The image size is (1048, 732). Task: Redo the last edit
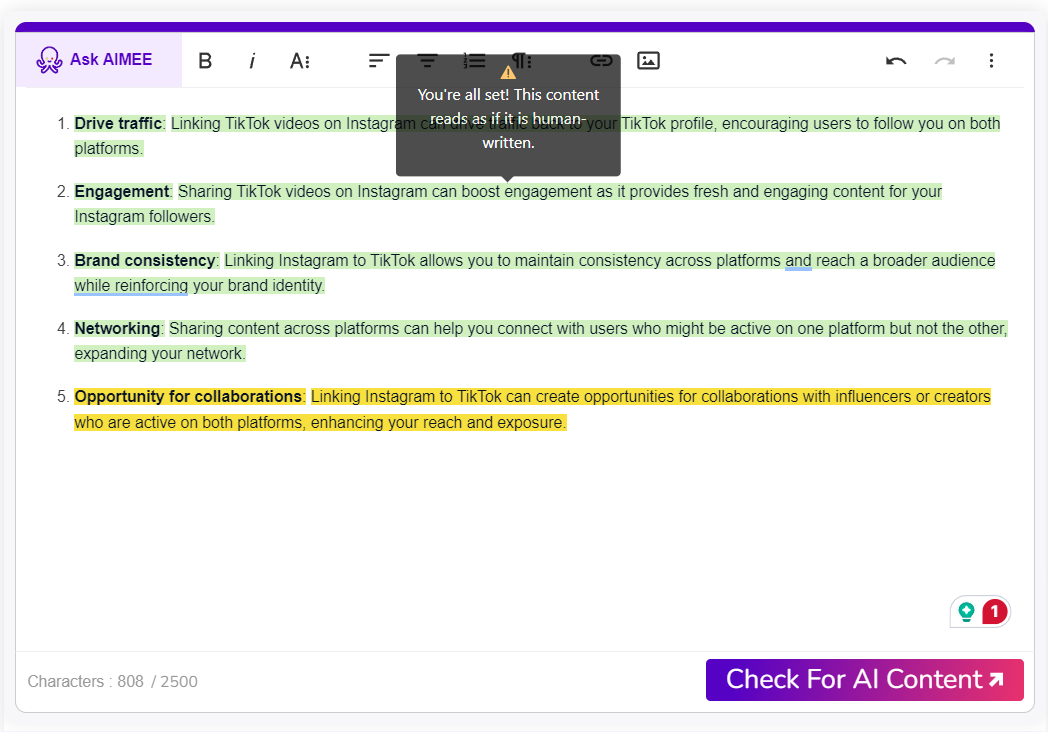pos(944,61)
